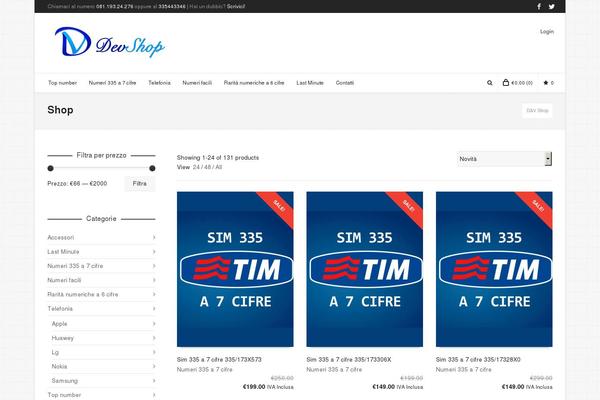This screenshot has height=400, width=600.
Task: View 48 products per page
Action: (x=207, y=167)
